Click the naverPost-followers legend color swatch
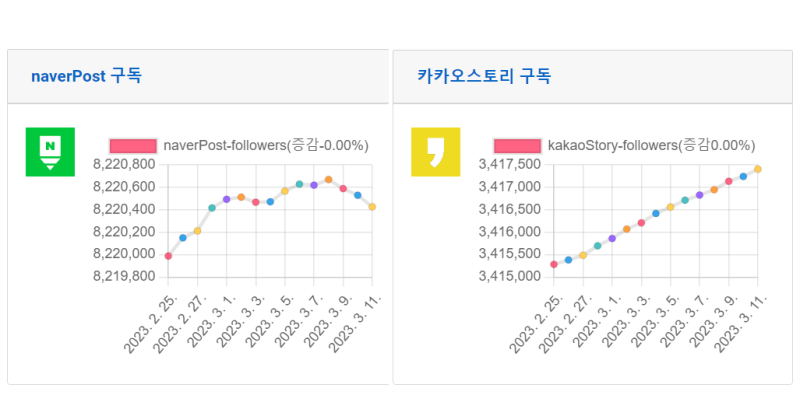The width and height of the screenshot is (800, 409). (133, 146)
